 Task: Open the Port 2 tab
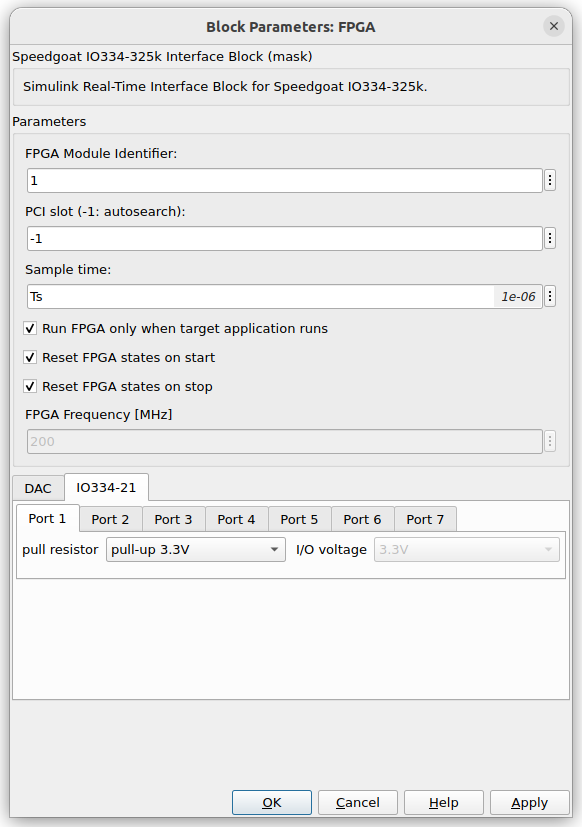(110, 520)
